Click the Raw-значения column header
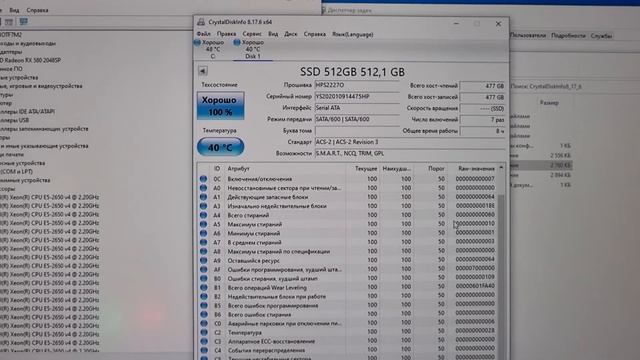The width and height of the screenshot is (640, 360). coord(472,168)
